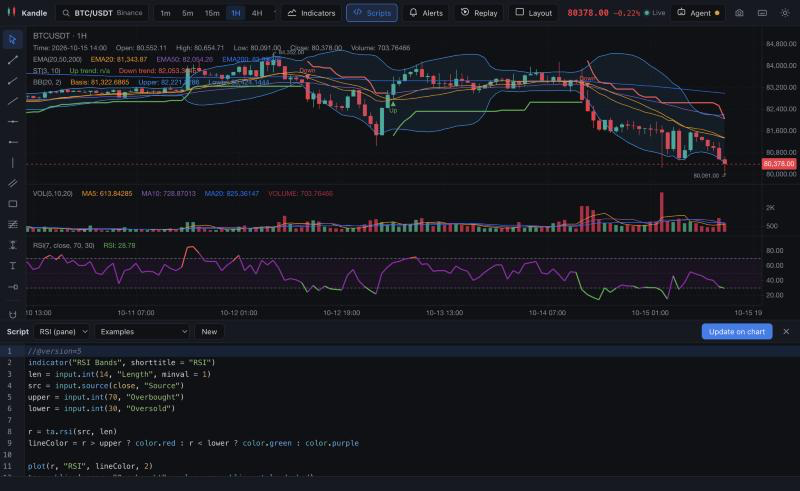Image resolution: width=800 pixels, height=491 pixels.
Task: Click the 84,000.00 price axis label
Action: pos(781,65)
